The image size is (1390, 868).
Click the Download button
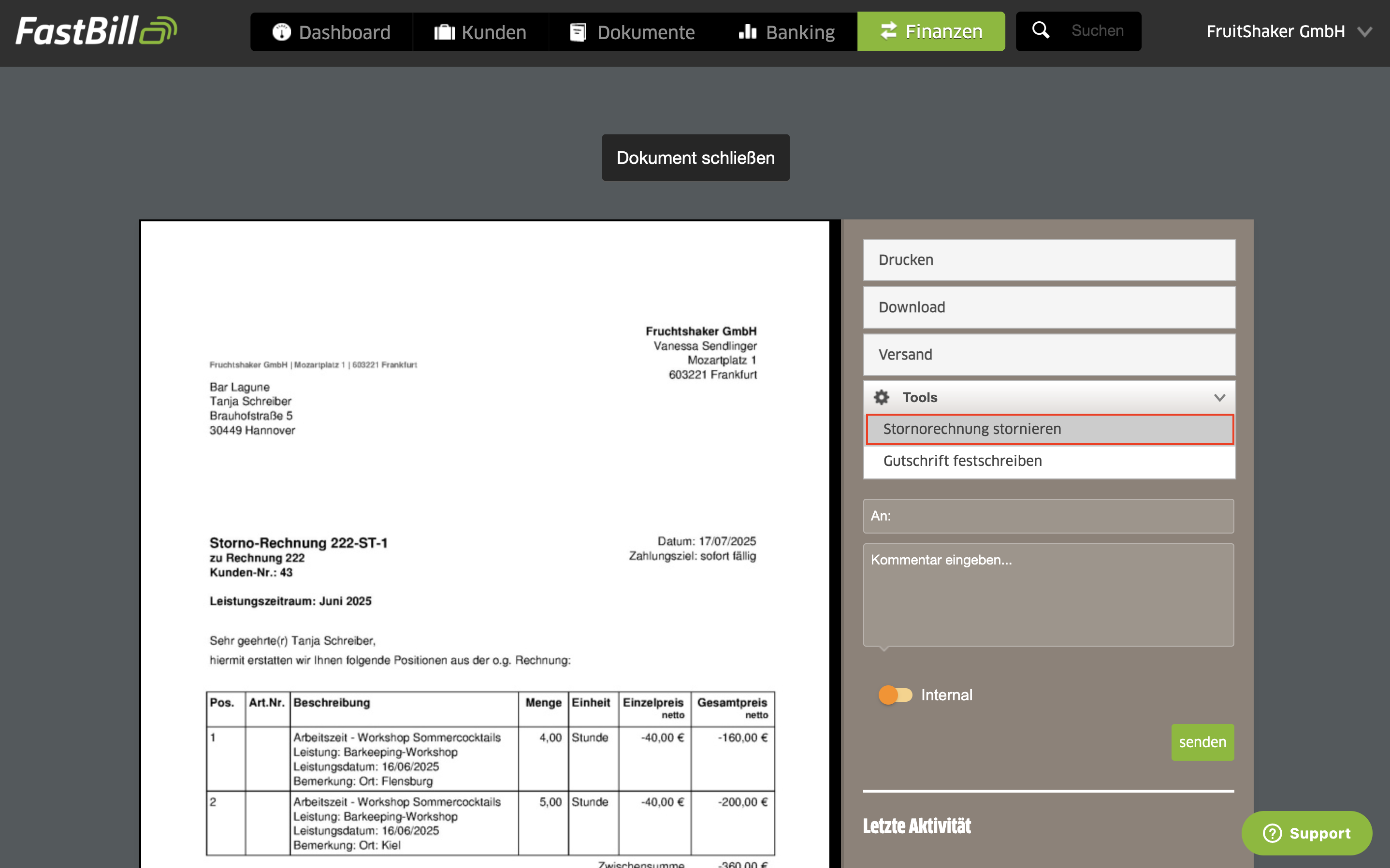click(1049, 307)
